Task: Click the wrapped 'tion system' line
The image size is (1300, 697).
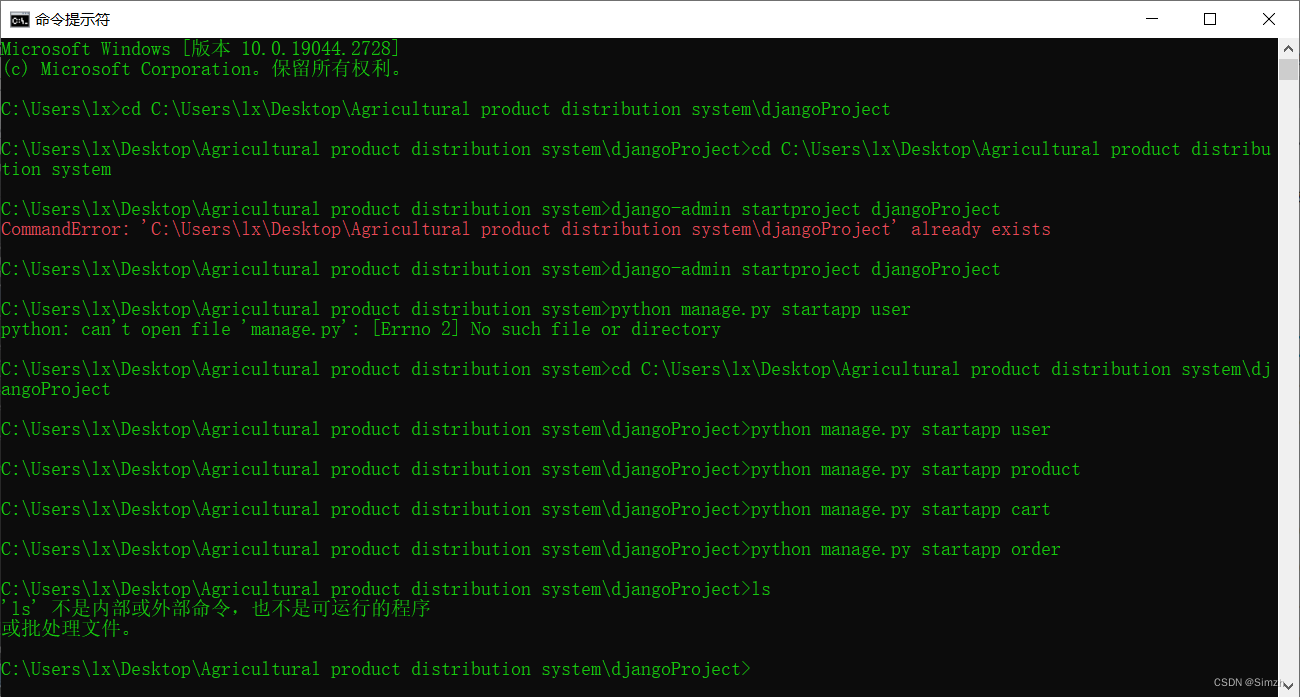Action: [55, 169]
